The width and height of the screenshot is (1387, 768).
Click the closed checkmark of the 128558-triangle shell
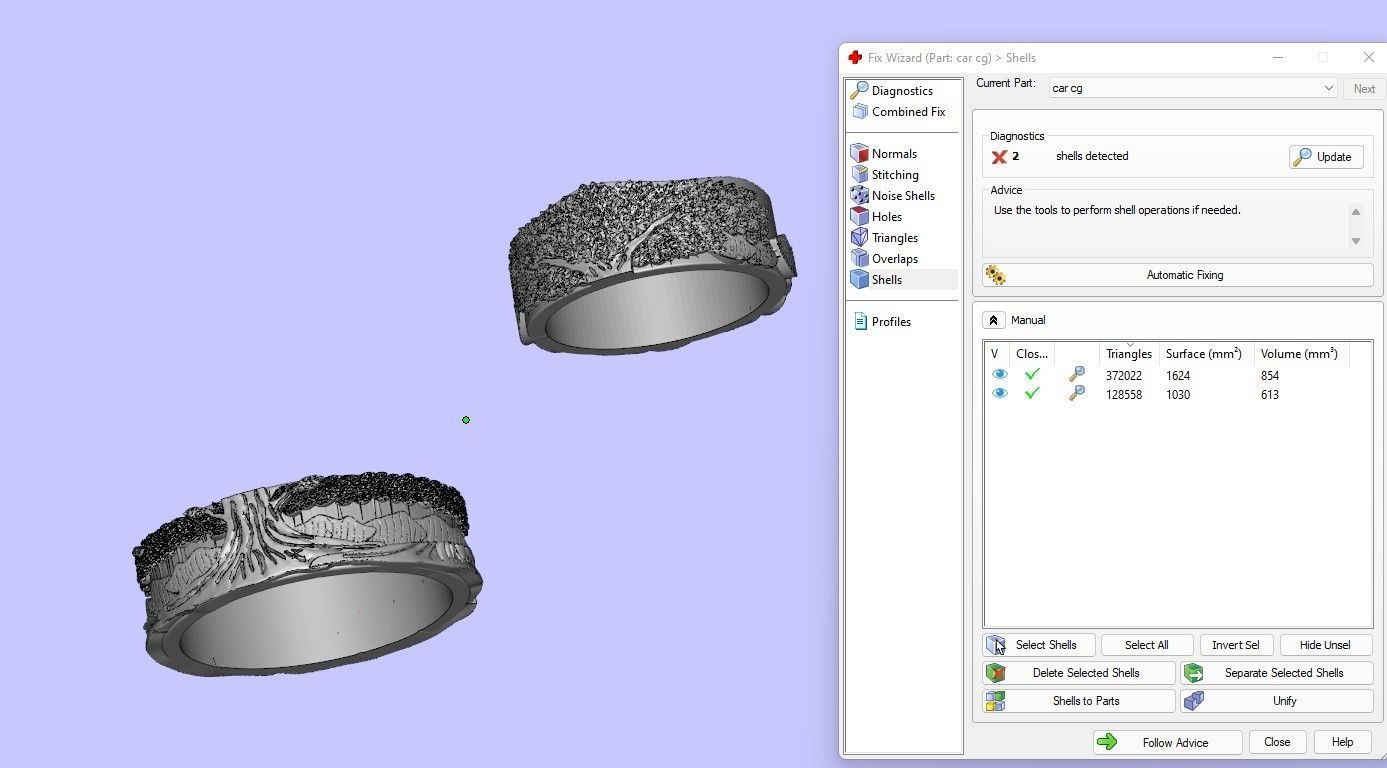point(1032,394)
